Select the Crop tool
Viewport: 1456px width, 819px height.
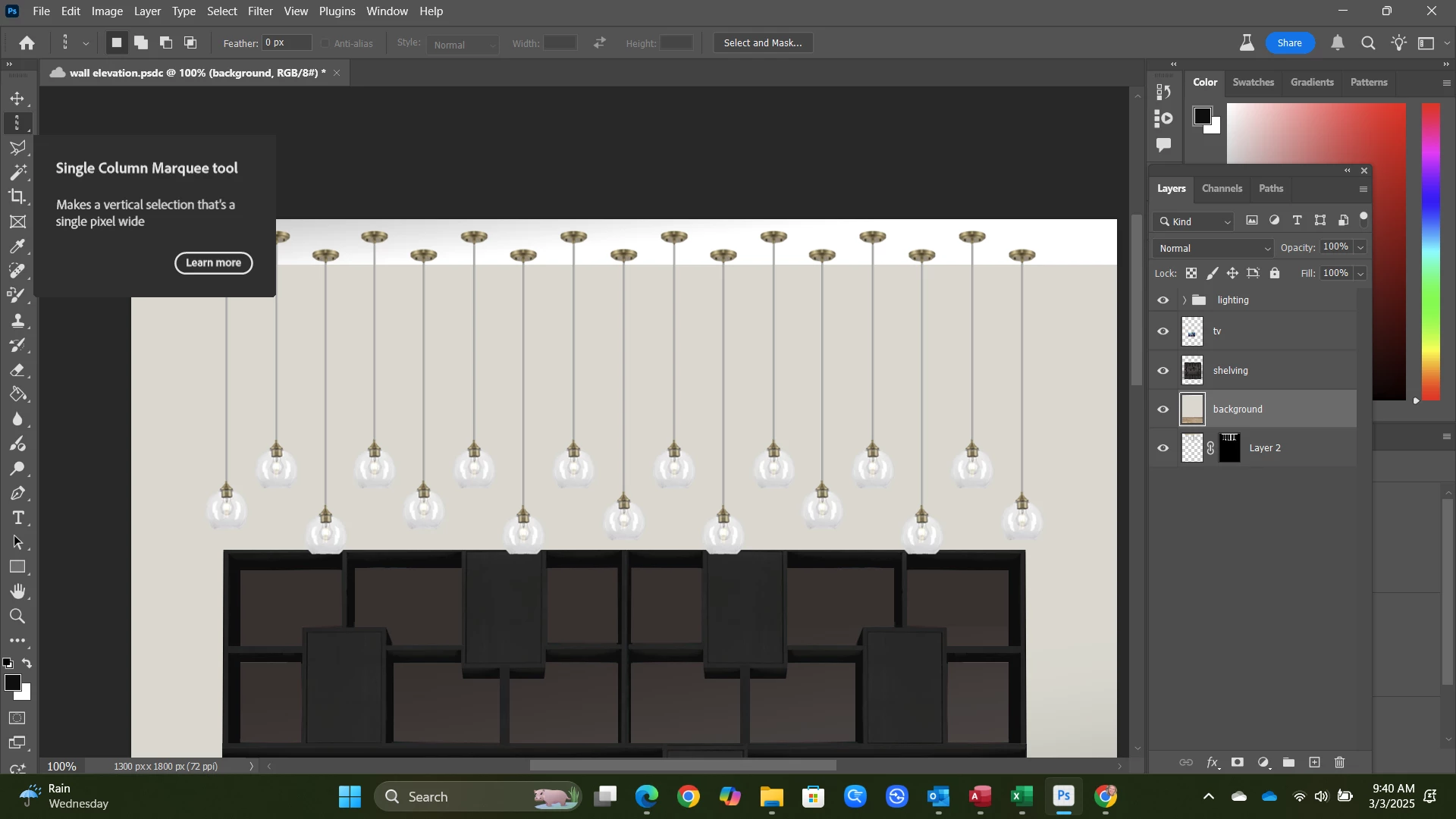coord(17,197)
